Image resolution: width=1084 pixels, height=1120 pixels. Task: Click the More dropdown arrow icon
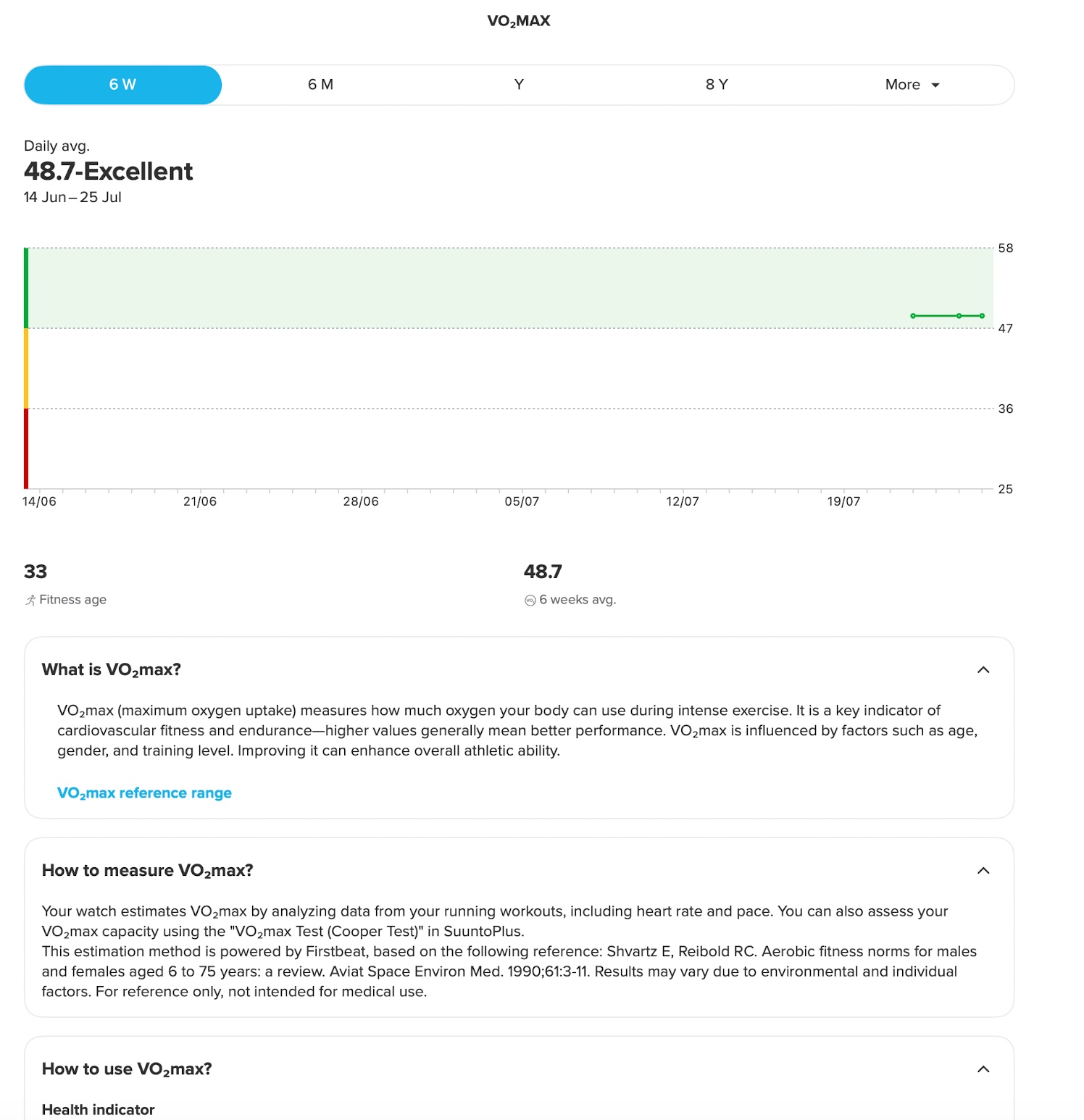pos(935,85)
